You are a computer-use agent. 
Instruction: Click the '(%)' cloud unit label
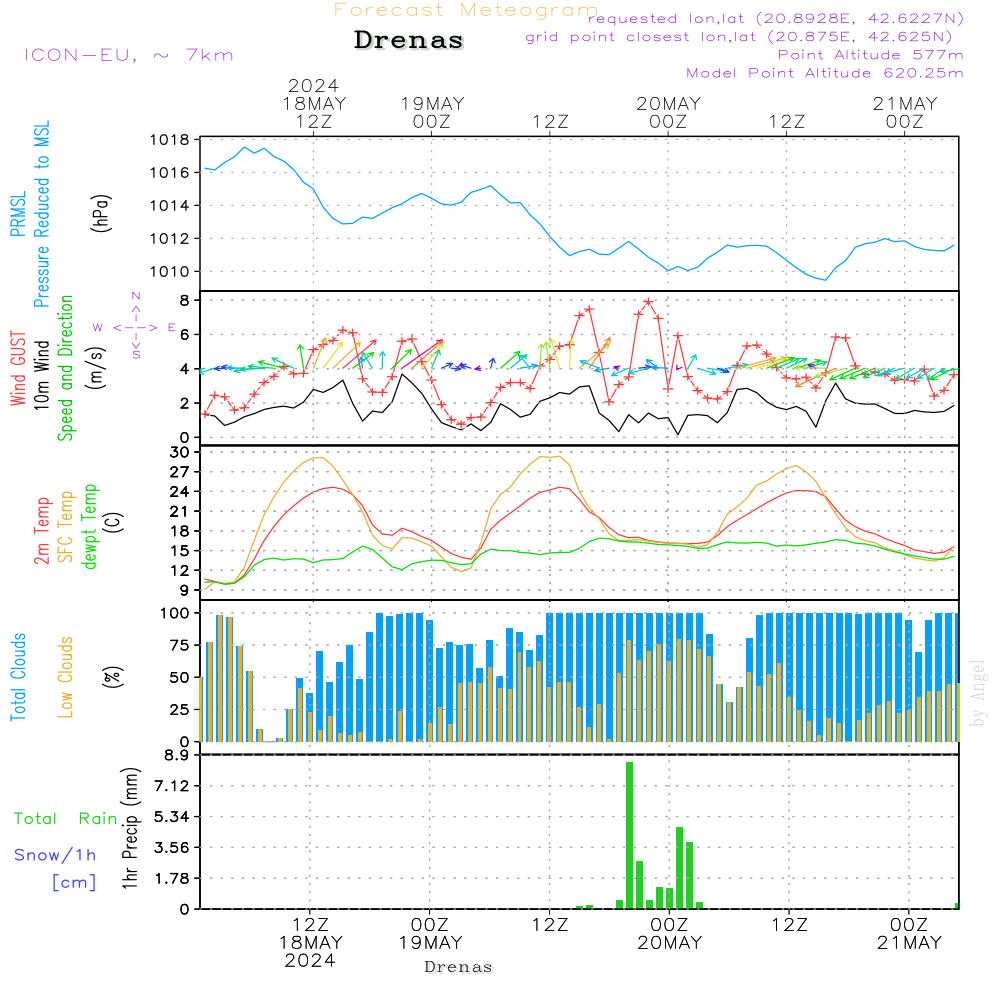[x=112, y=677]
